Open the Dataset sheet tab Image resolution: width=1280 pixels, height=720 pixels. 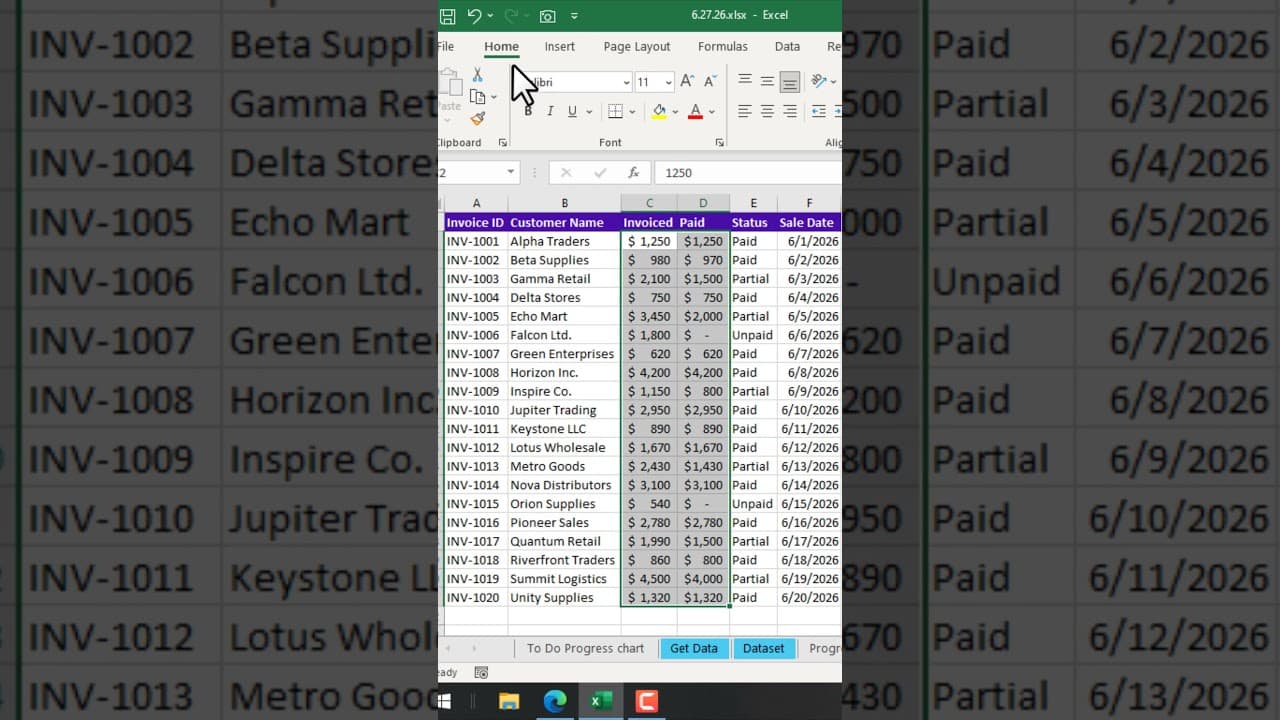tap(764, 648)
